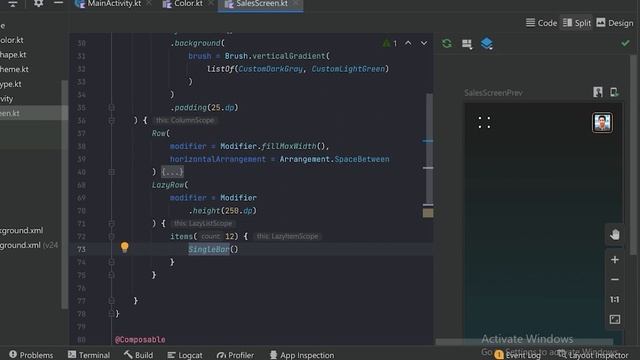
Task: Start interactive mode for SalesScreenPrev
Action: [598, 92]
